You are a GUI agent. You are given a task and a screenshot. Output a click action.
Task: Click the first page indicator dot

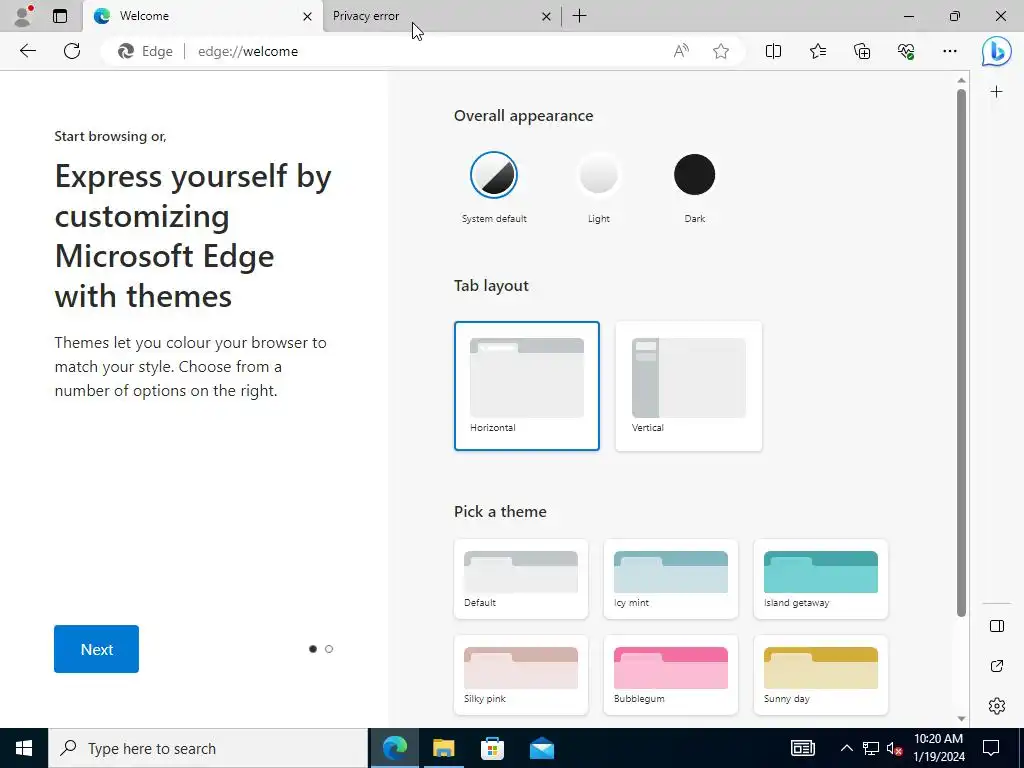(313, 648)
